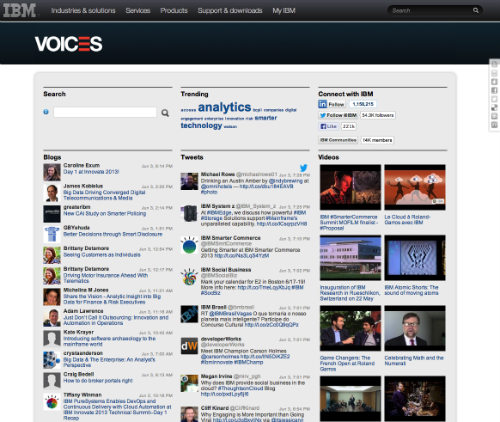This screenshot has width=500, height=422.
Task: Click the #IBMEdge hashtag link
Action: [x=219, y=213]
